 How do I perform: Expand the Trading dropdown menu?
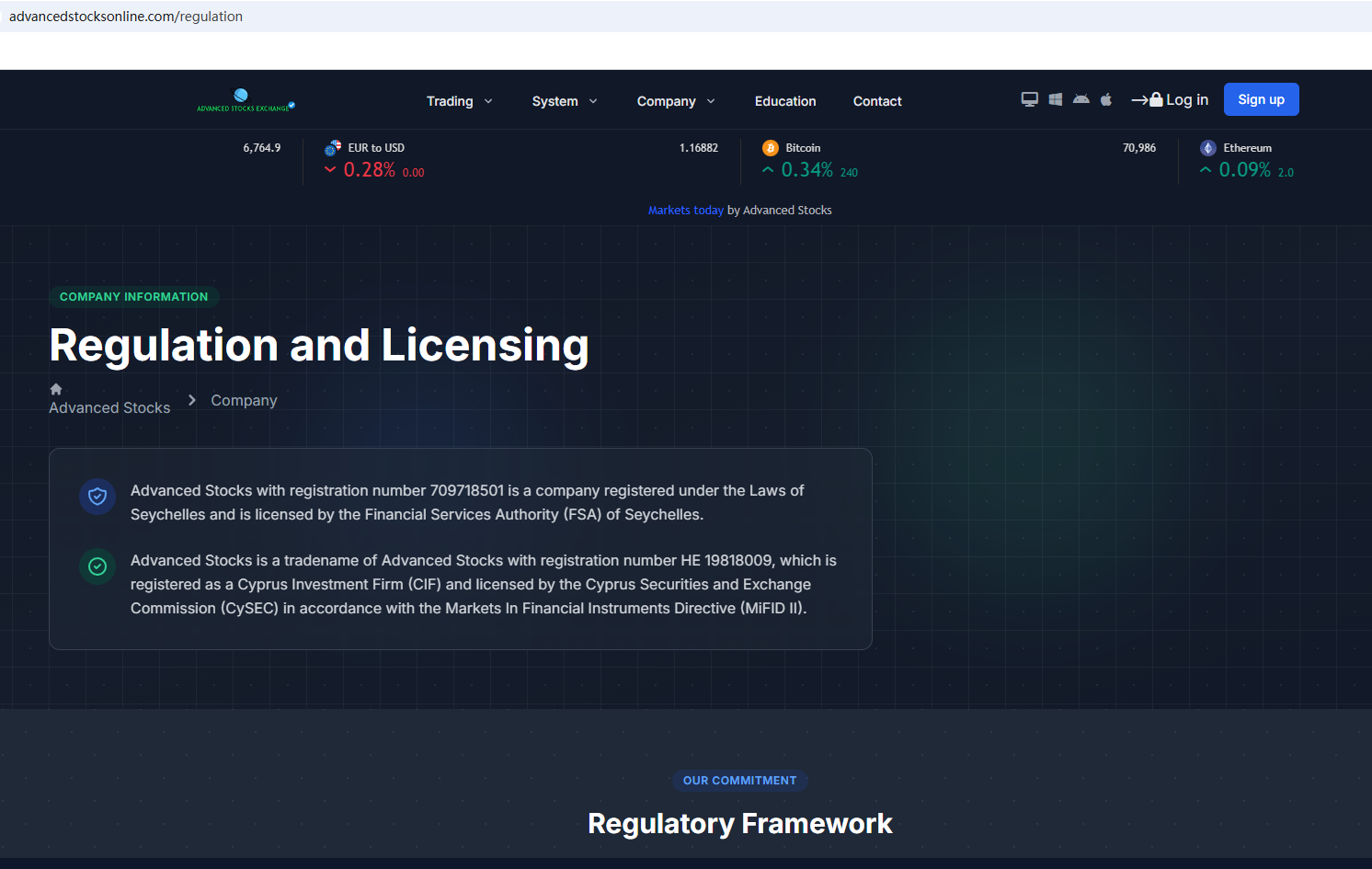[x=459, y=101]
